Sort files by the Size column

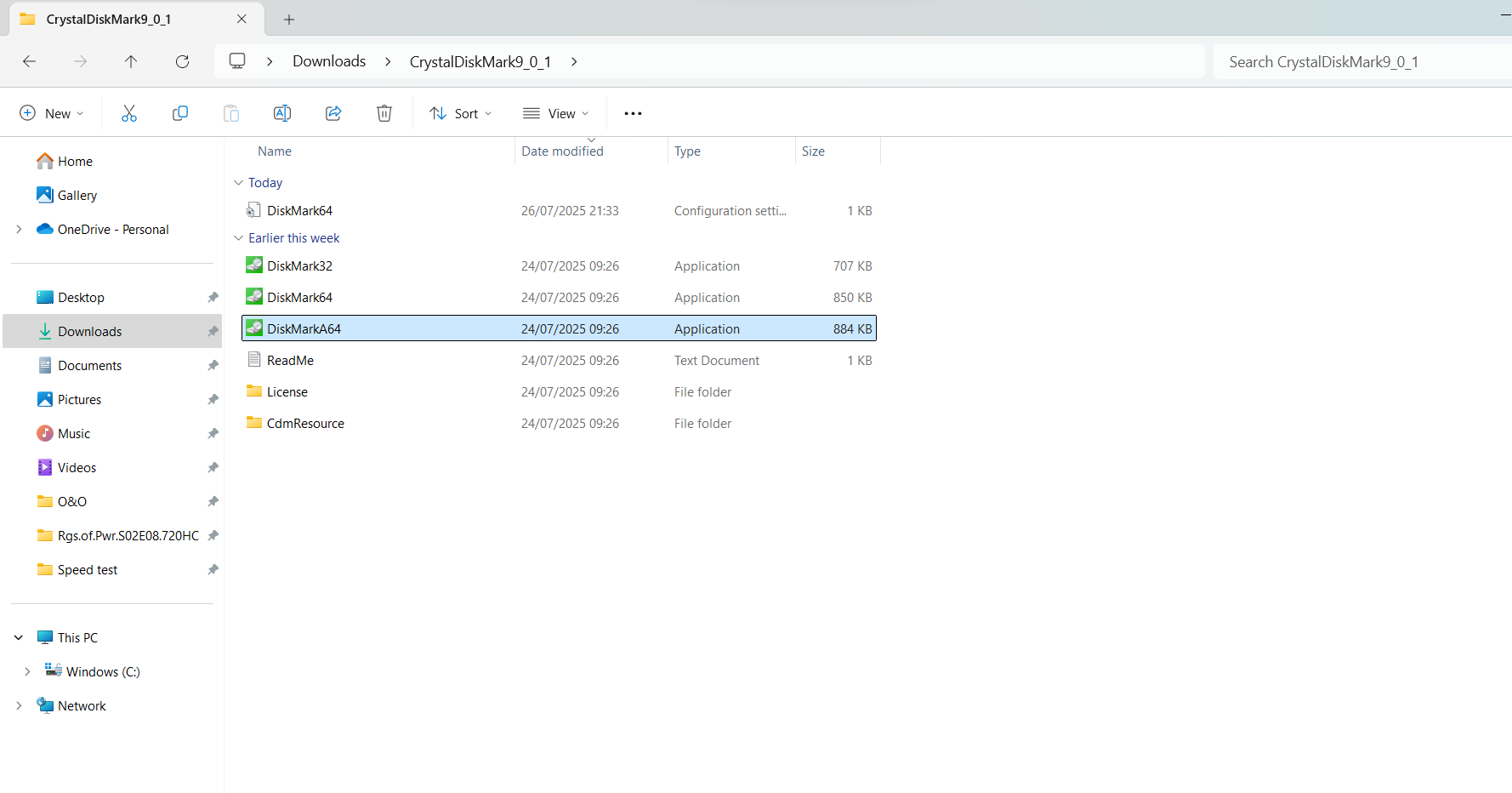click(x=814, y=151)
